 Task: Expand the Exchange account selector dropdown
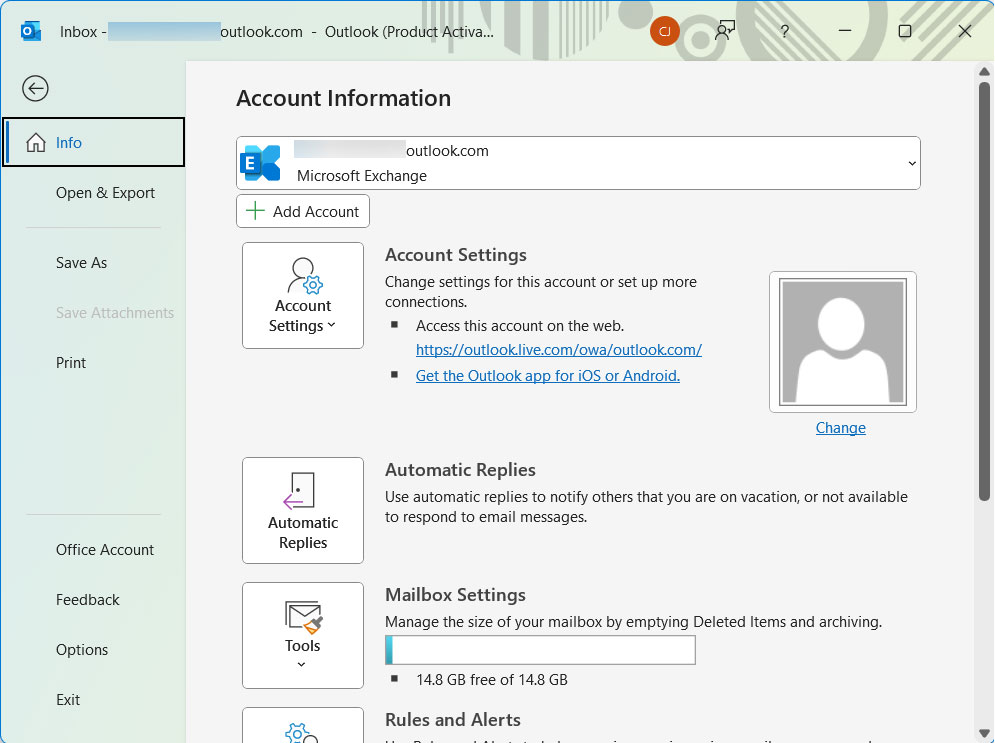tap(911, 162)
